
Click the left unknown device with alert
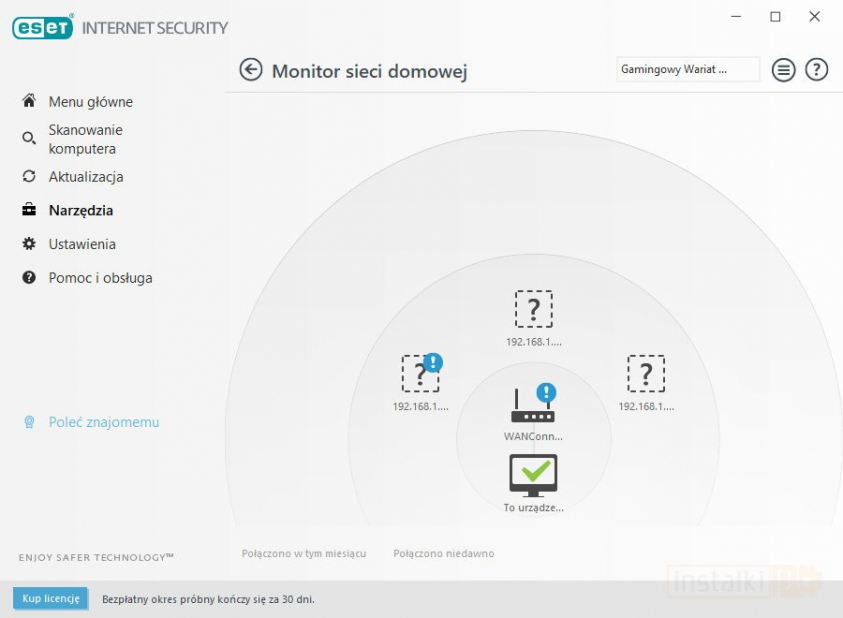click(x=420, y=374)
